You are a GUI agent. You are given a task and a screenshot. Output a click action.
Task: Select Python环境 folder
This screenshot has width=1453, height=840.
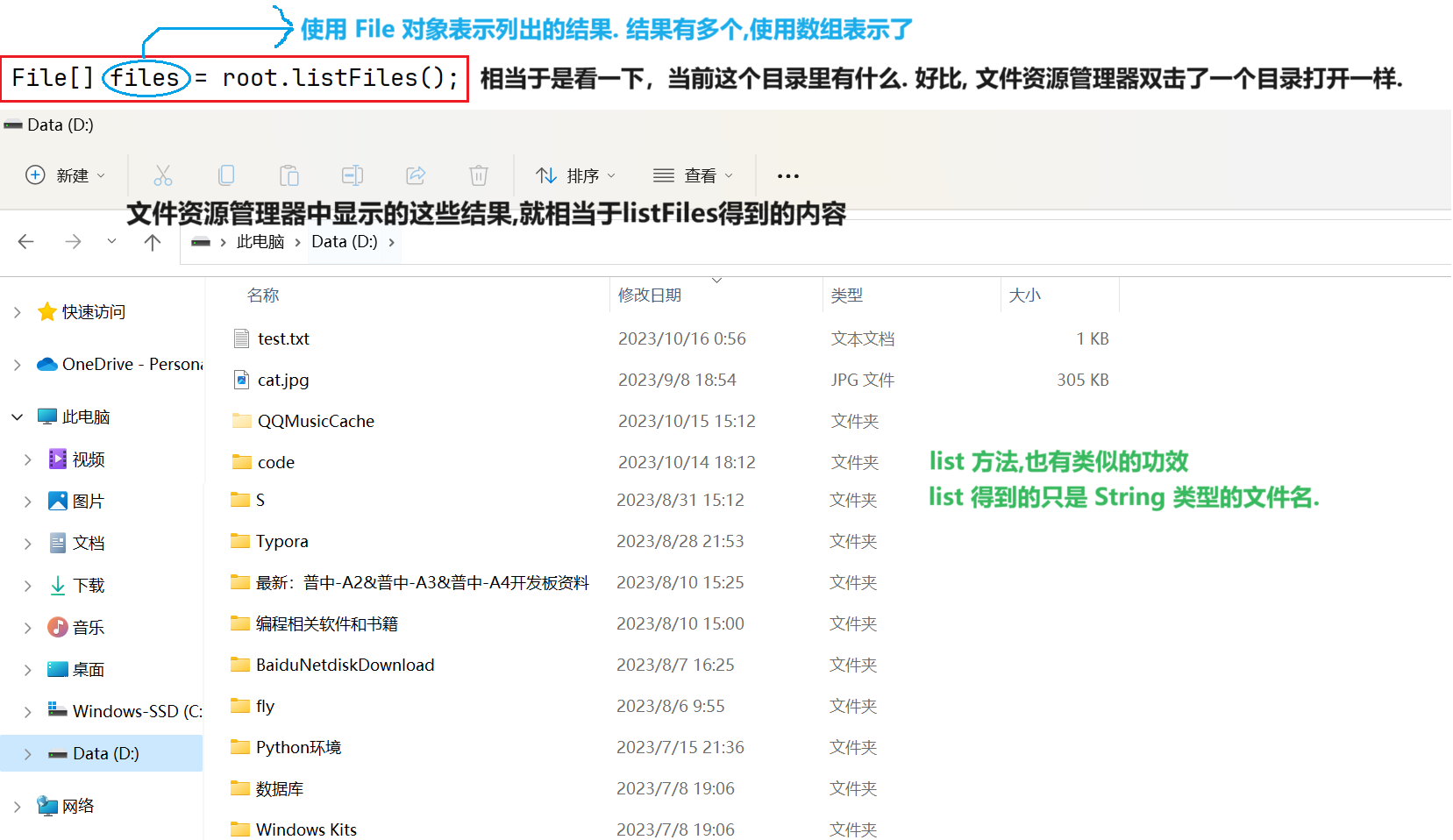pyautogui.click(x=299, y=747)
